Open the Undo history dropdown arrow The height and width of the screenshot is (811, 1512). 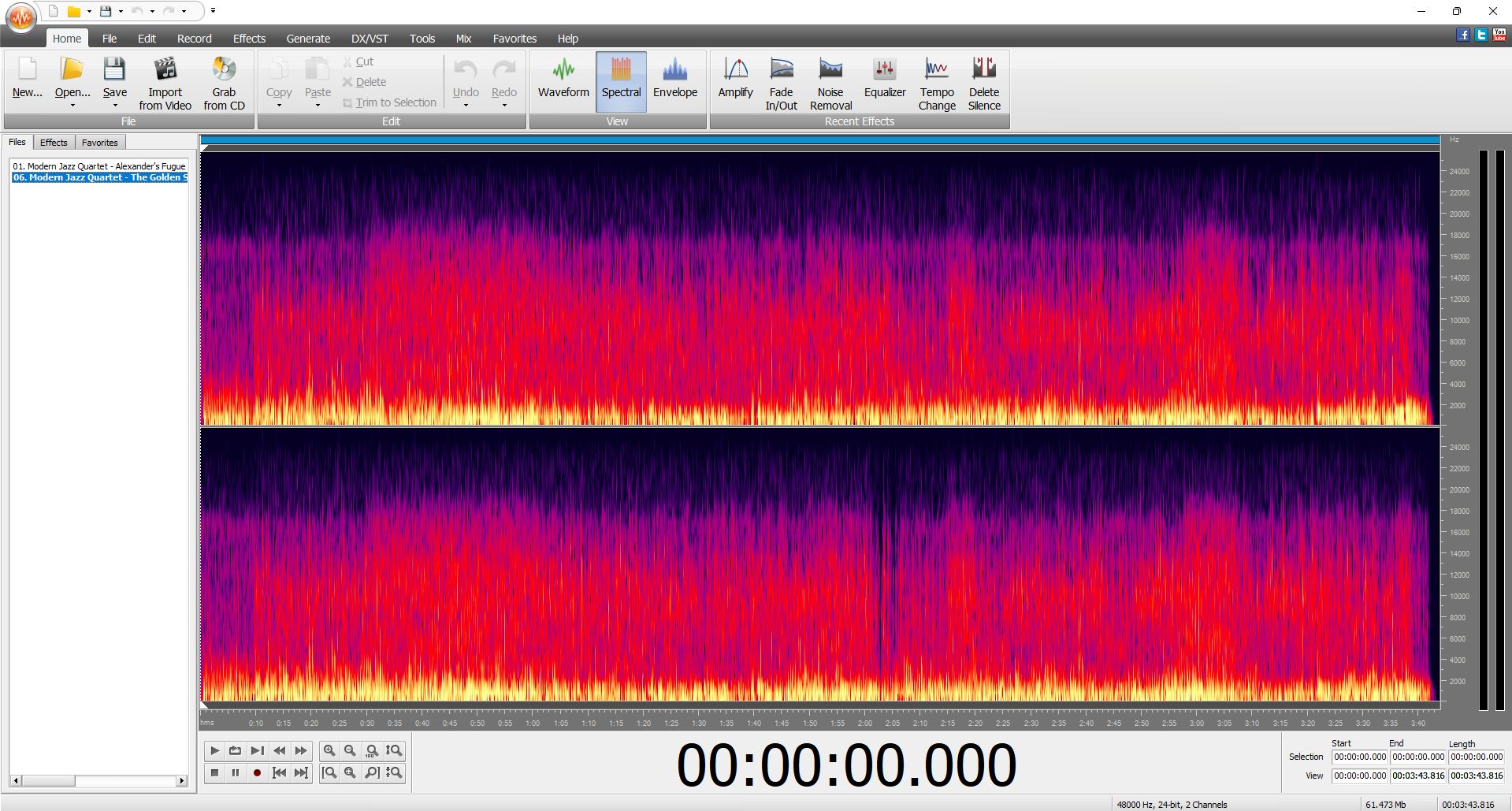click(466, 105)
